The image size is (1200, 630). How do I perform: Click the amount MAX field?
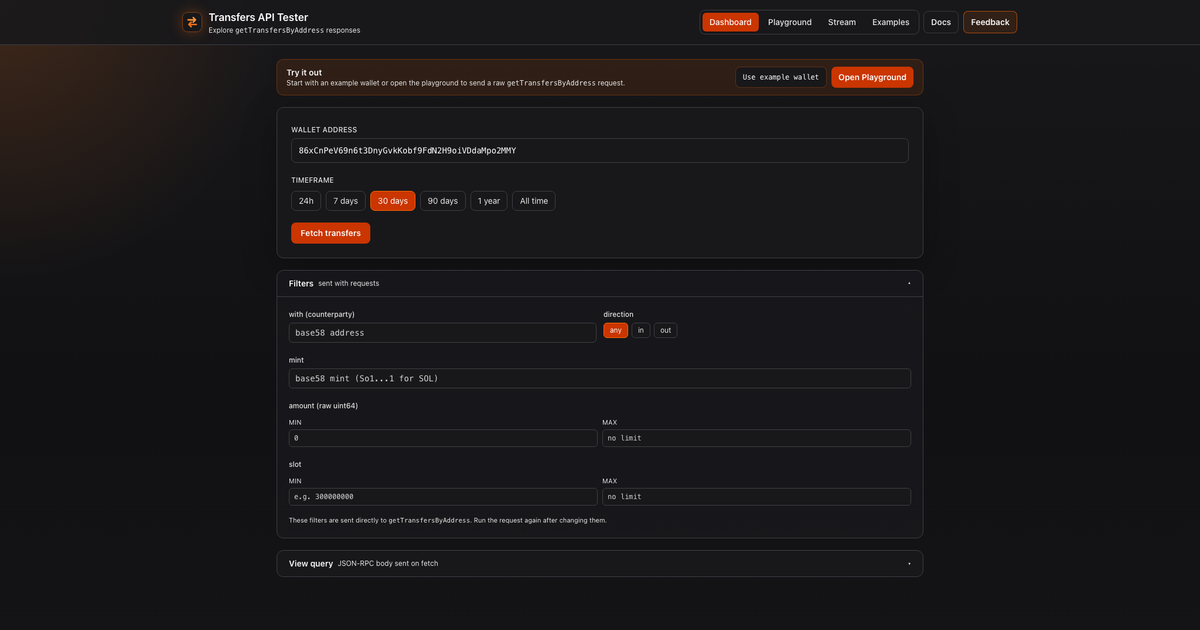click(756, 438)
